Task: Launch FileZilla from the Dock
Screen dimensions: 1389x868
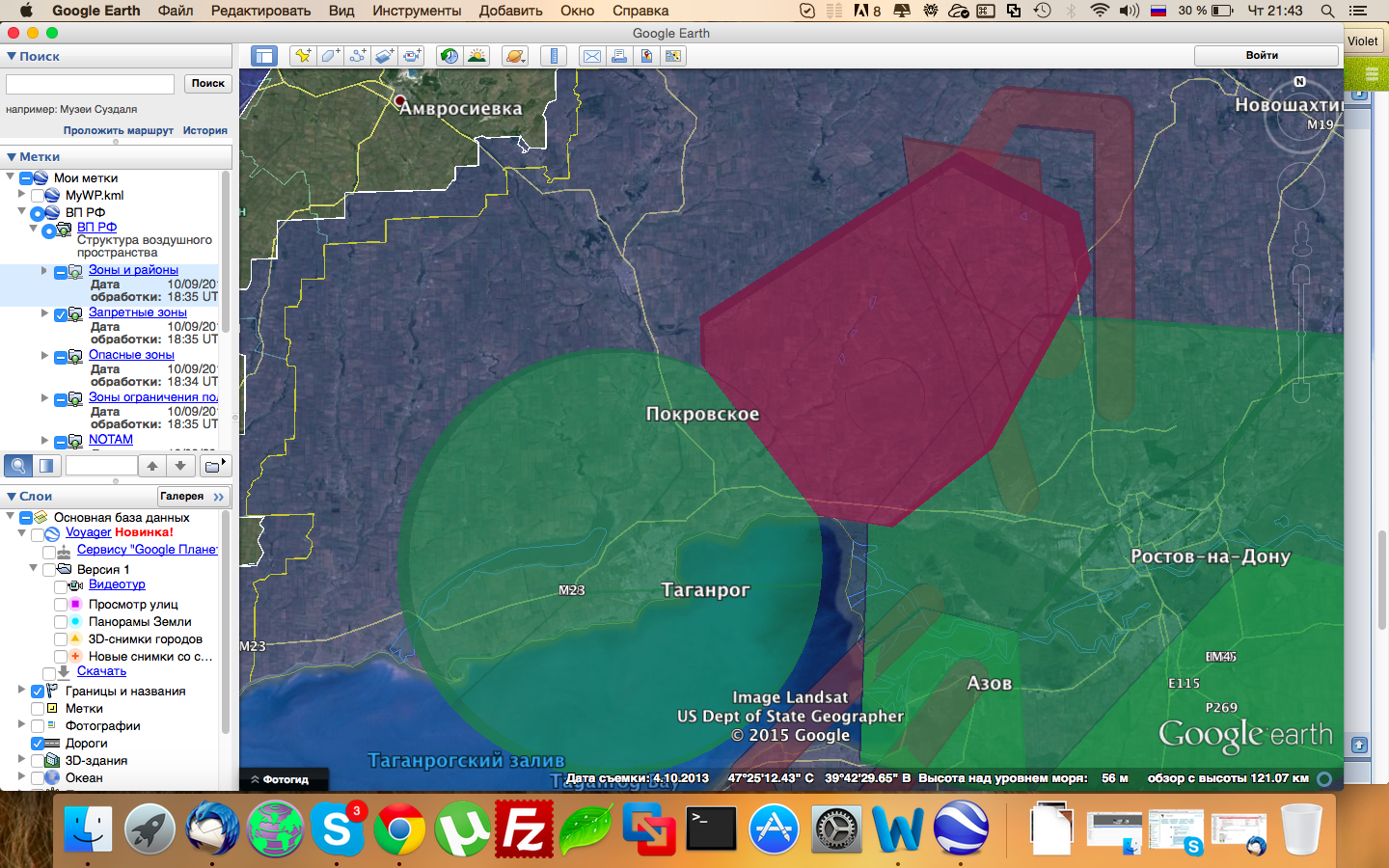Action: coord(524,828)
